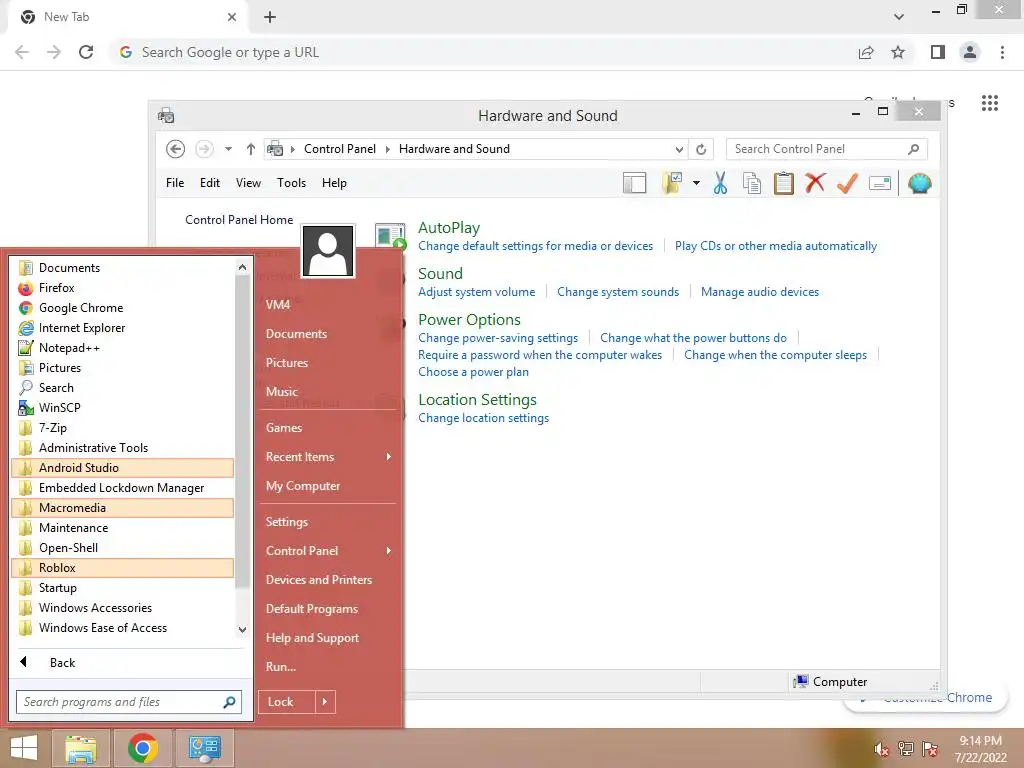Image resolution: width=1024 pixels, height=768 pixels.
Task: Click Chrome icon on taskbar
Action: (142, 748)
